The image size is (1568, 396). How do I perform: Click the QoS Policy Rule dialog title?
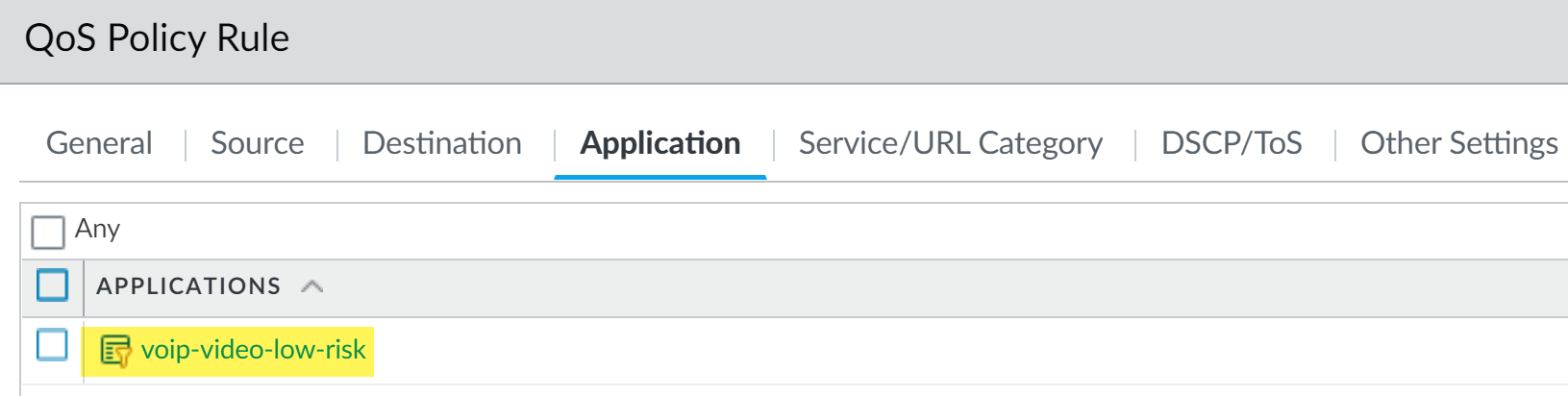point(157,38)
